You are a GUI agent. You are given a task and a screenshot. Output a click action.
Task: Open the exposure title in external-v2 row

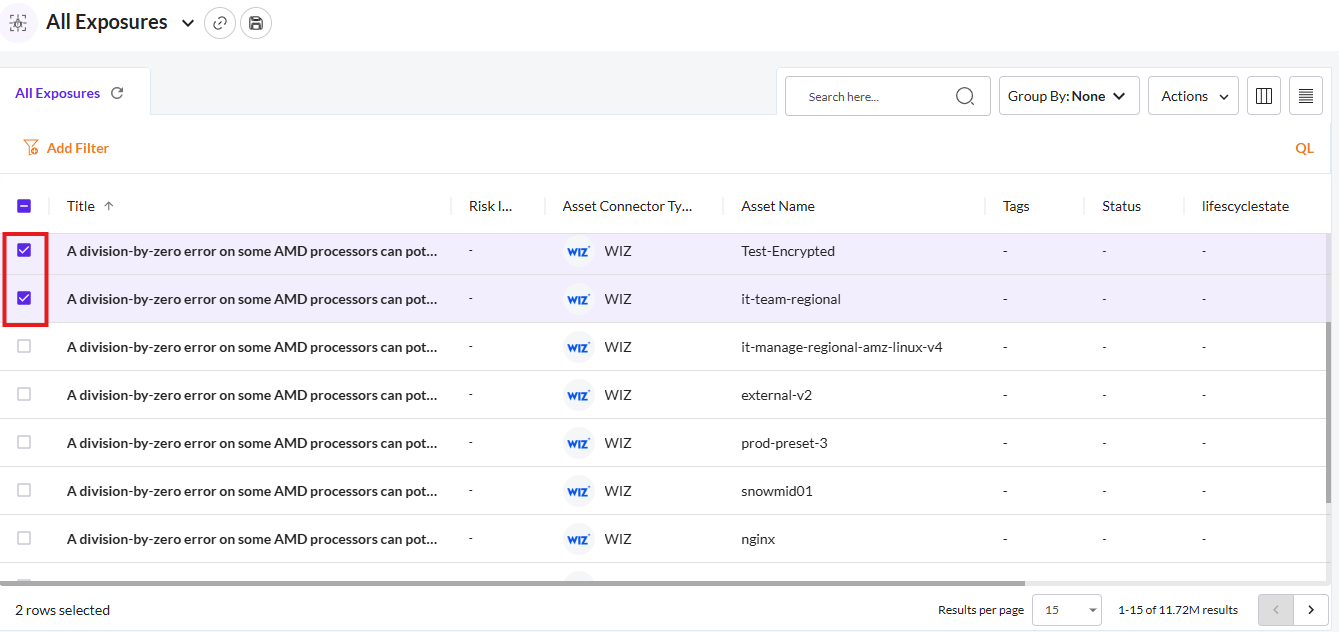click(252, 395)
